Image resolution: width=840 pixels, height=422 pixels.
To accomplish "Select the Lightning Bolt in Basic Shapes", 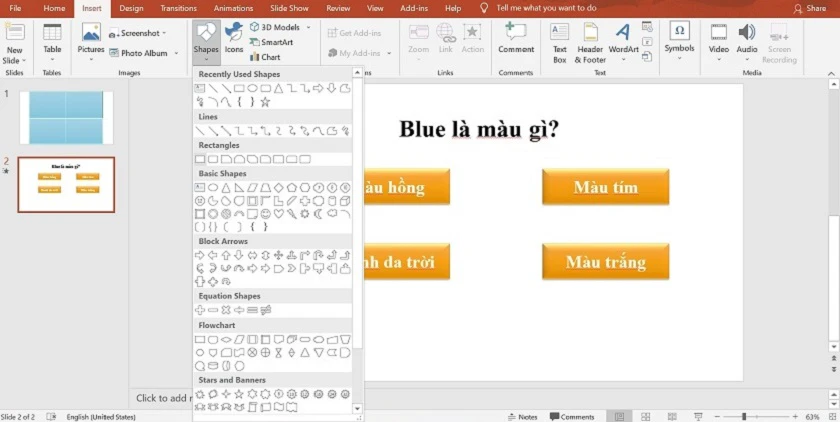I will [x=292, y=214].
